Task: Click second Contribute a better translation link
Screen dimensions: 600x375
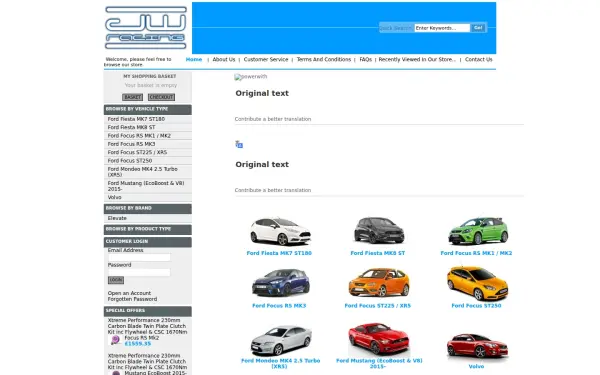Action: point(273,190)
